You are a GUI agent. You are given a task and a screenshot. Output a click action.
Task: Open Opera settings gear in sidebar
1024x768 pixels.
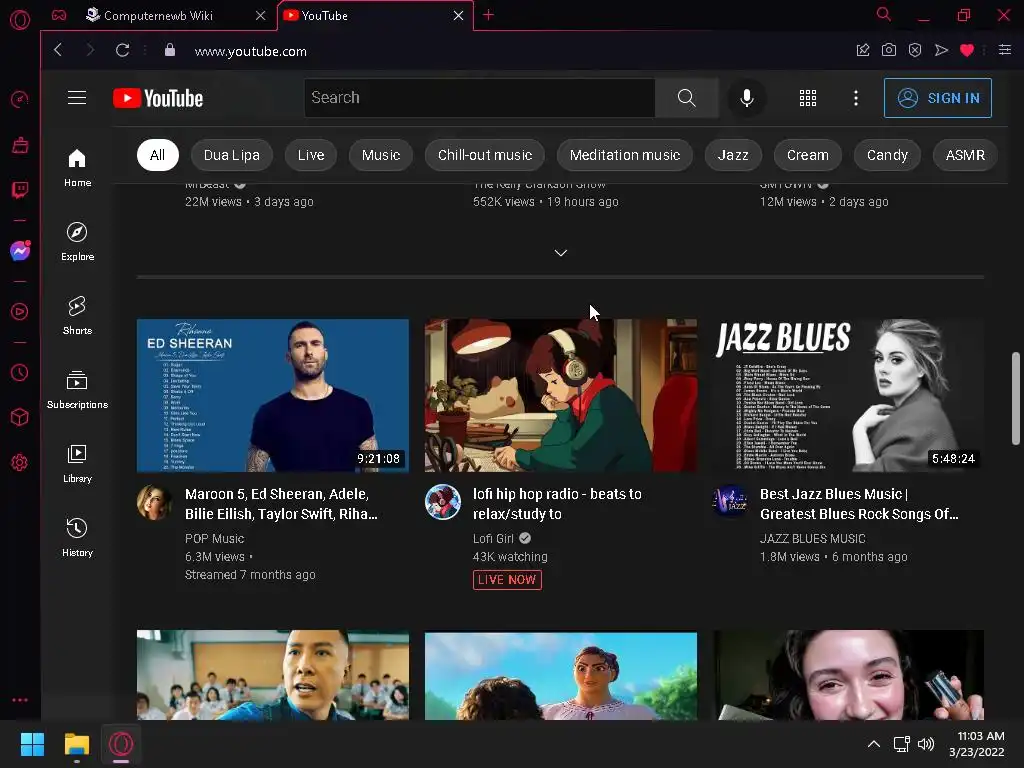(x=20, y=462)
